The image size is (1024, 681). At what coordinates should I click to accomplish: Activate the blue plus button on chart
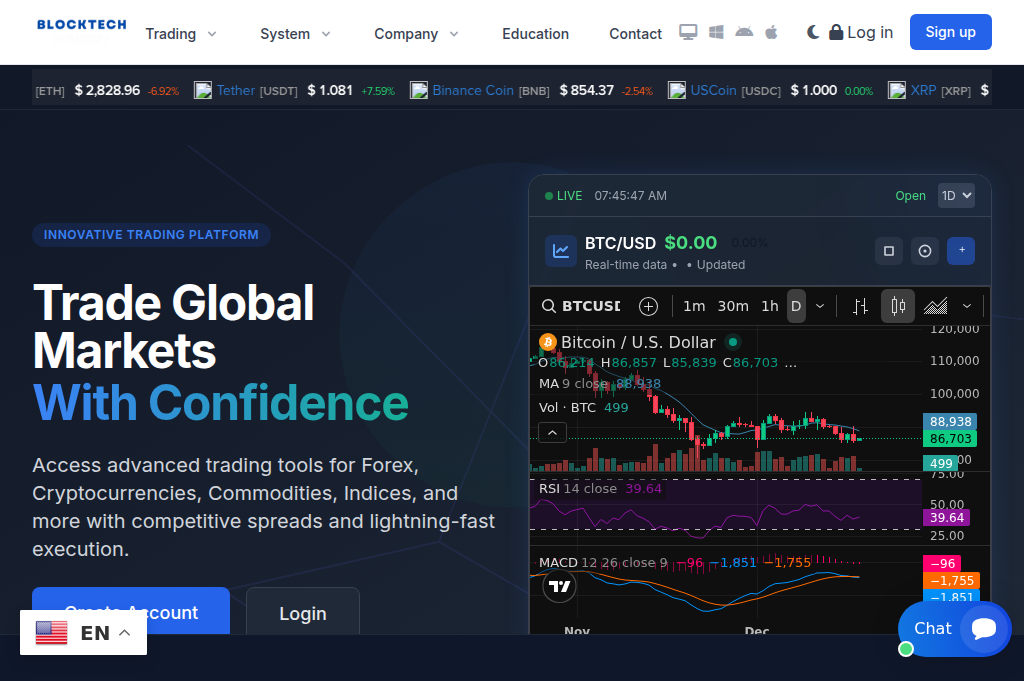click(x=961, y=251)
